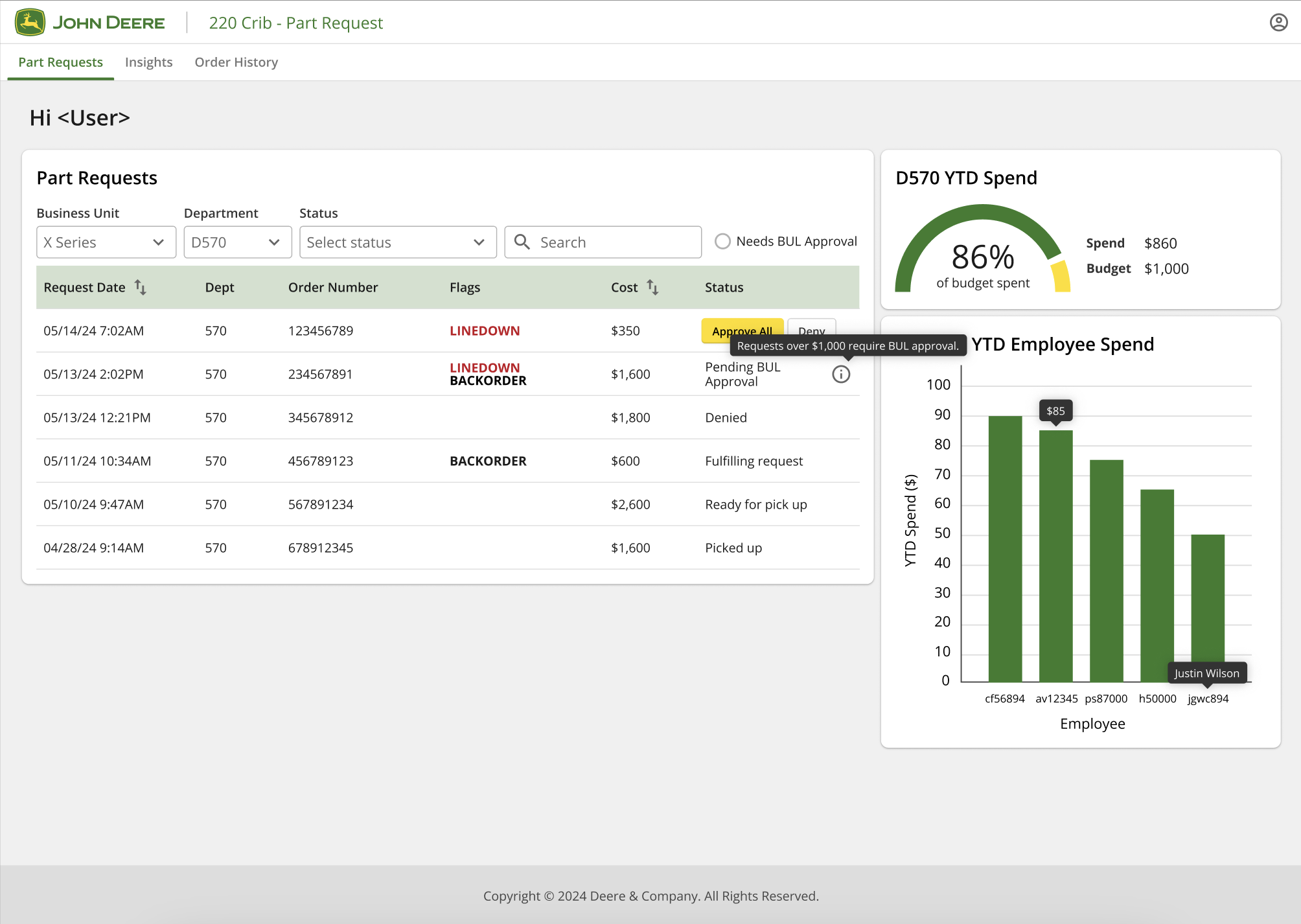This screenshot has height=924, width=1301.
Task: Click the BUL approval info icon
Action: click(x=841, y=374)
